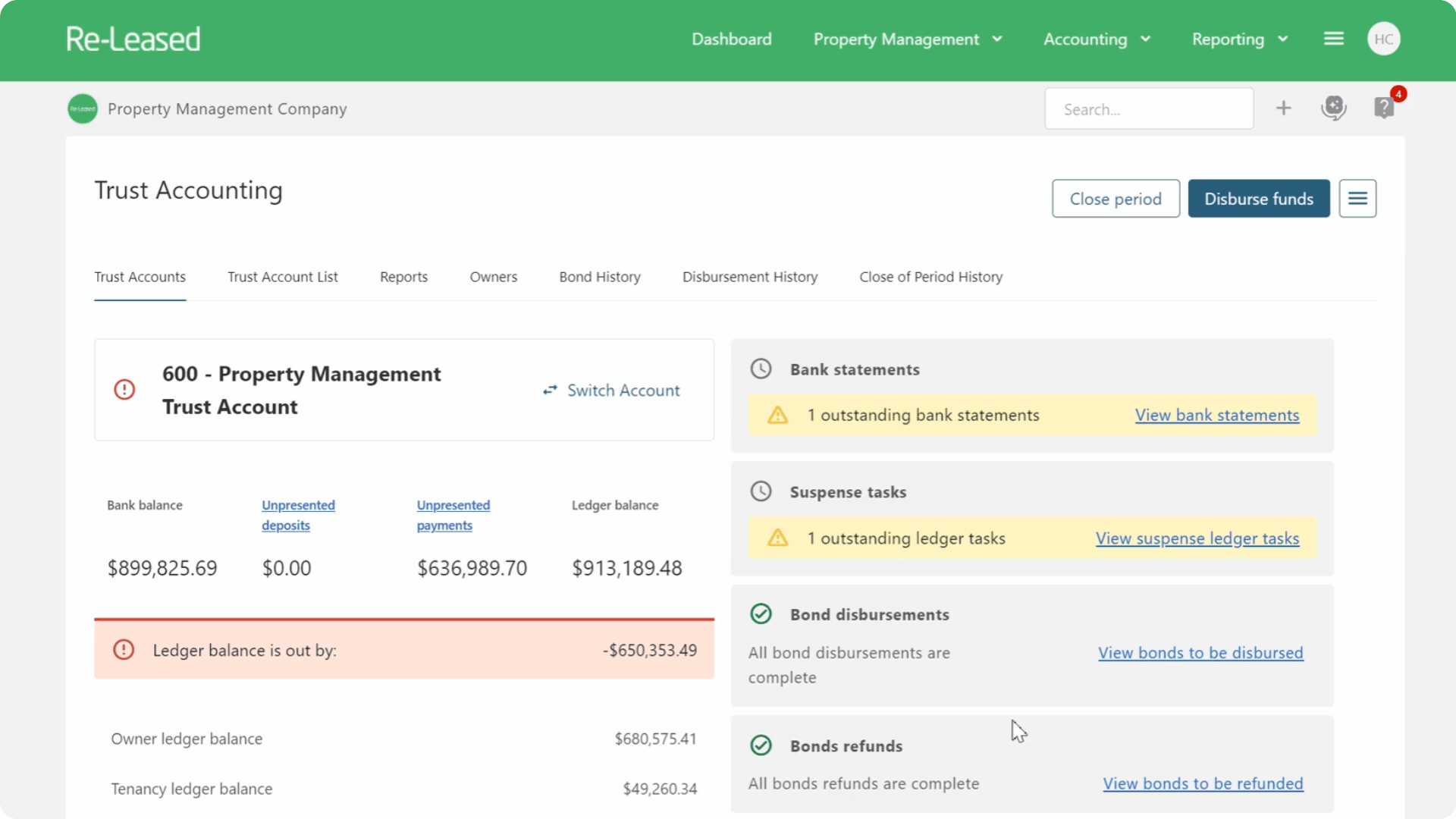This screenshot has width=1456, height=819.
Task: Click the plus add-new icon
Action: [1283, 108]
